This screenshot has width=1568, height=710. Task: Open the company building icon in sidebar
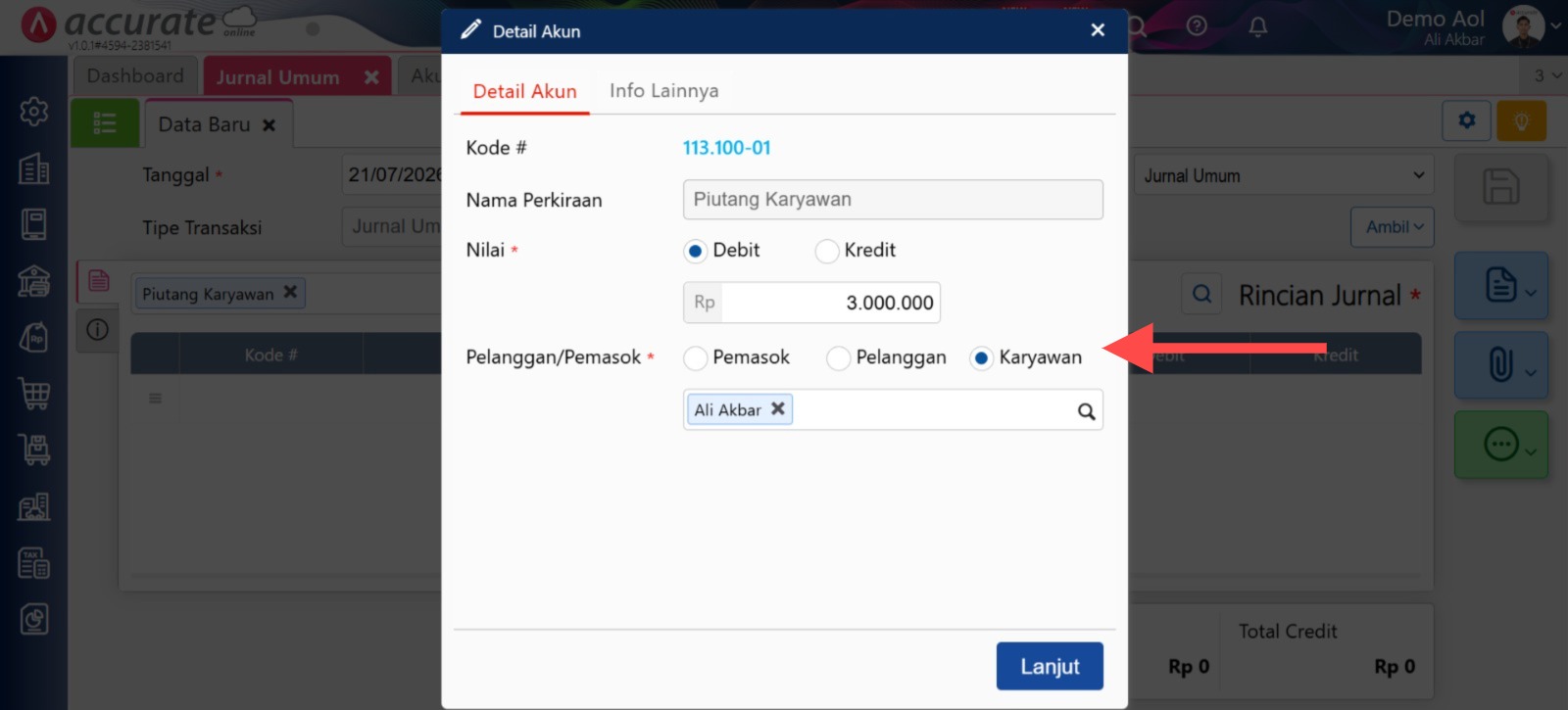click(x=34, y=168)
